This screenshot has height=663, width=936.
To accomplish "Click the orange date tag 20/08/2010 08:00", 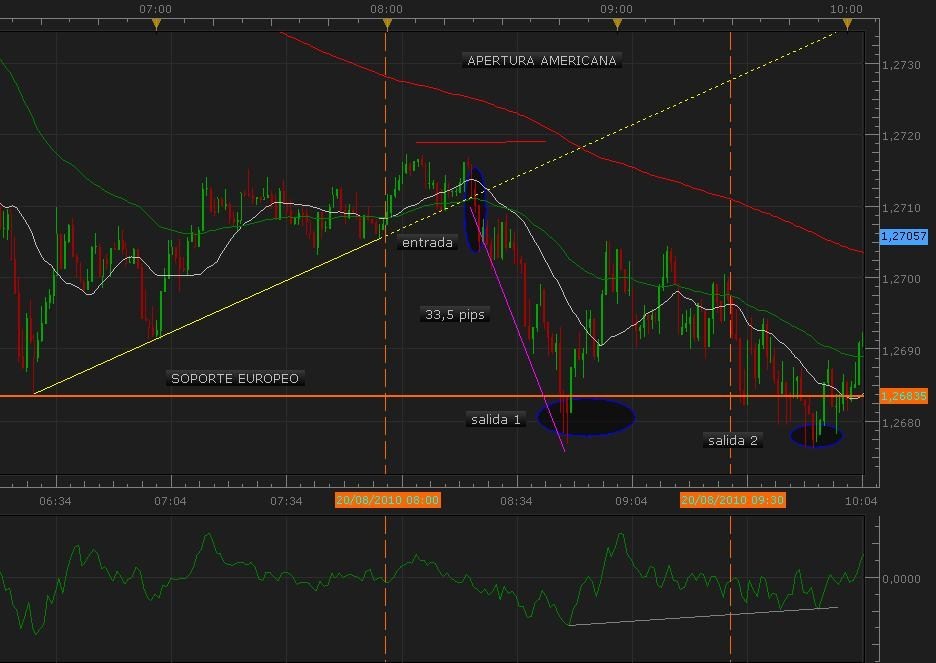I will tap(387, 500).
